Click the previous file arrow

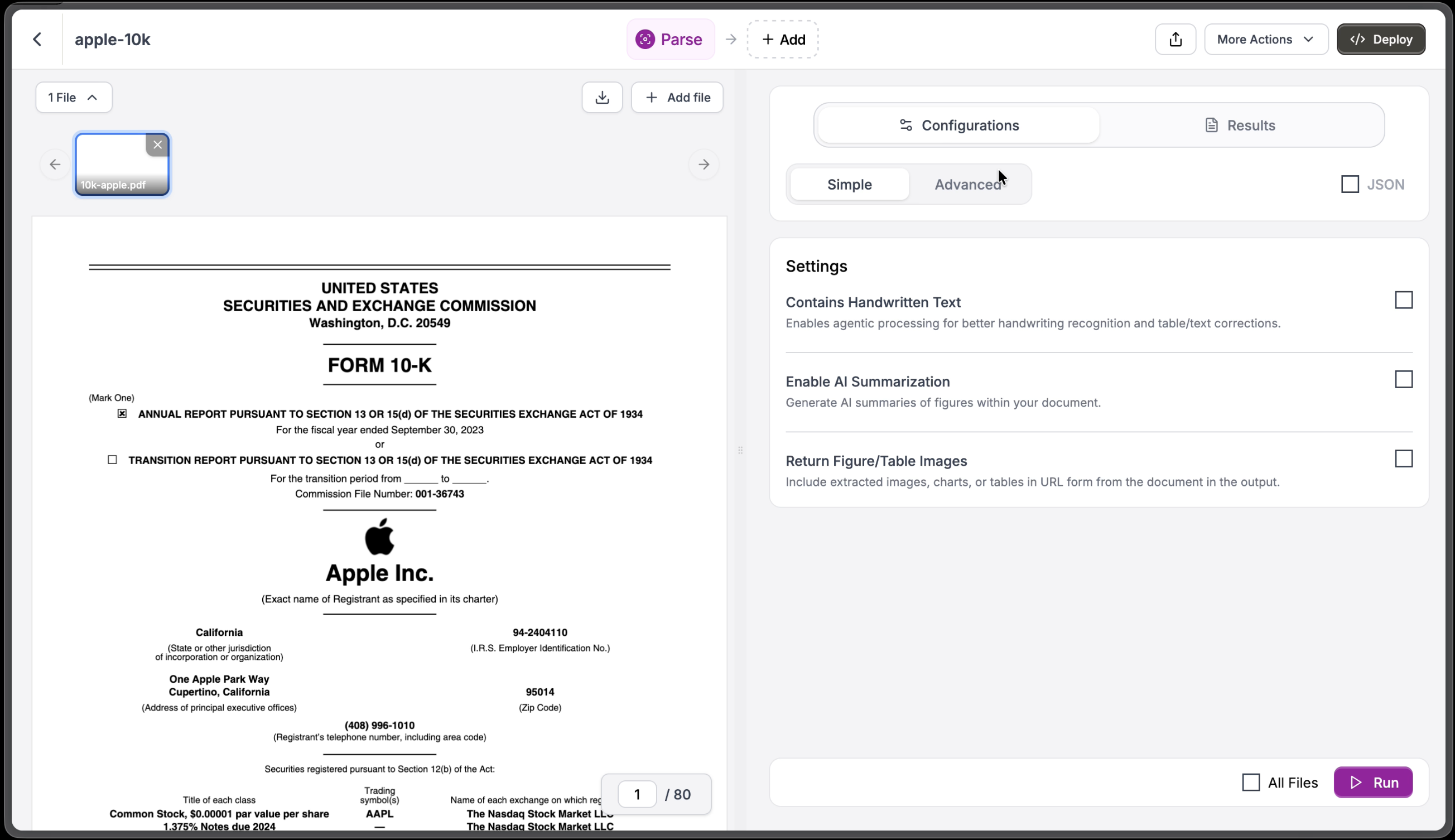[54, 165]
